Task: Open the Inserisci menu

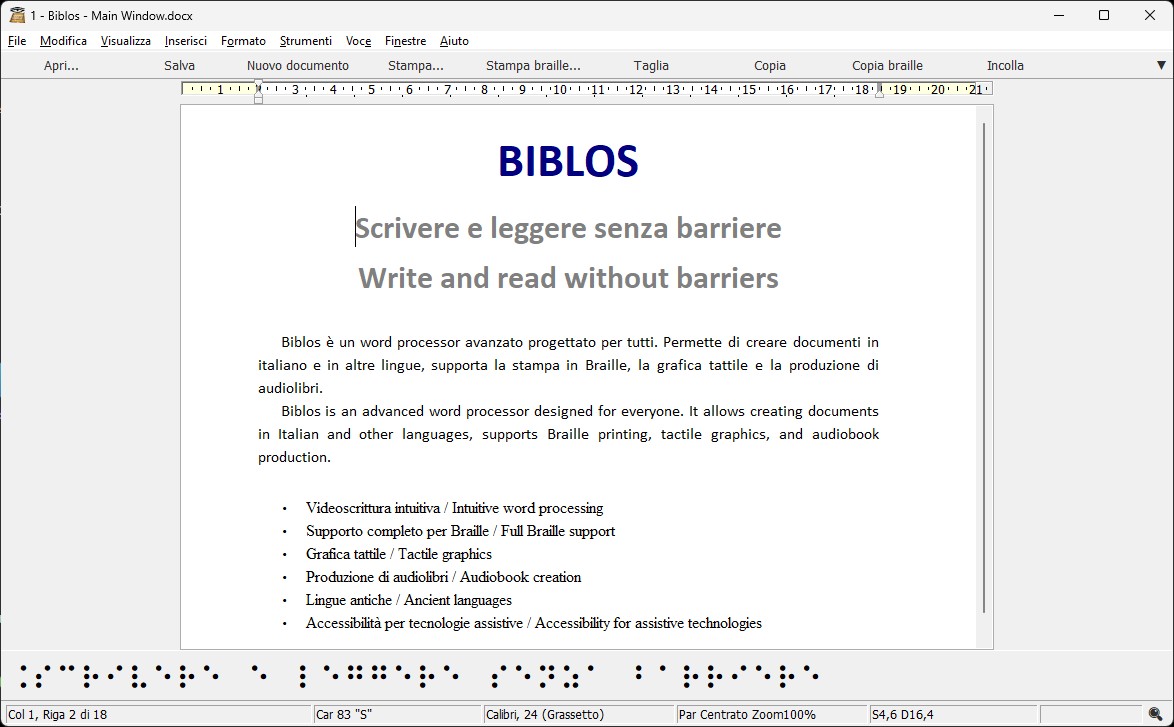Action: 186,41
